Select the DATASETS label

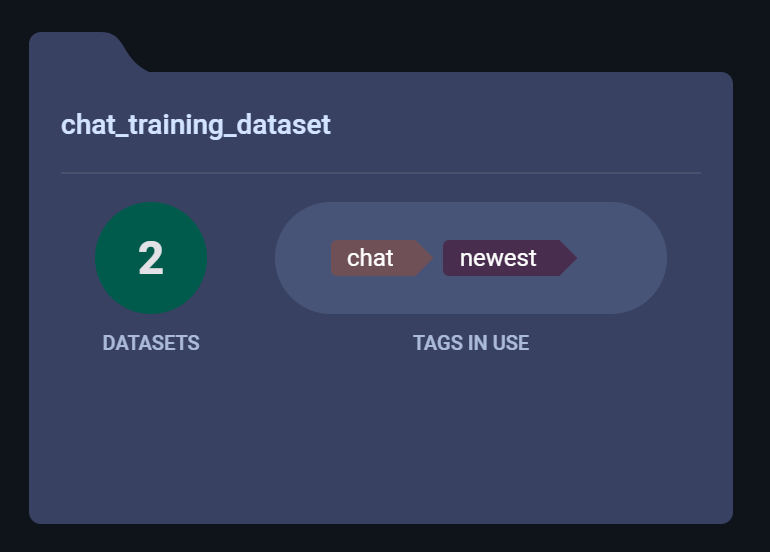[x=151, y=343]
